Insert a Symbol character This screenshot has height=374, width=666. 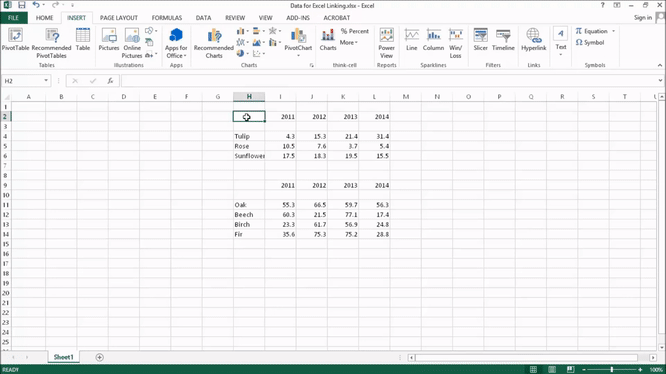coord(590,42)
